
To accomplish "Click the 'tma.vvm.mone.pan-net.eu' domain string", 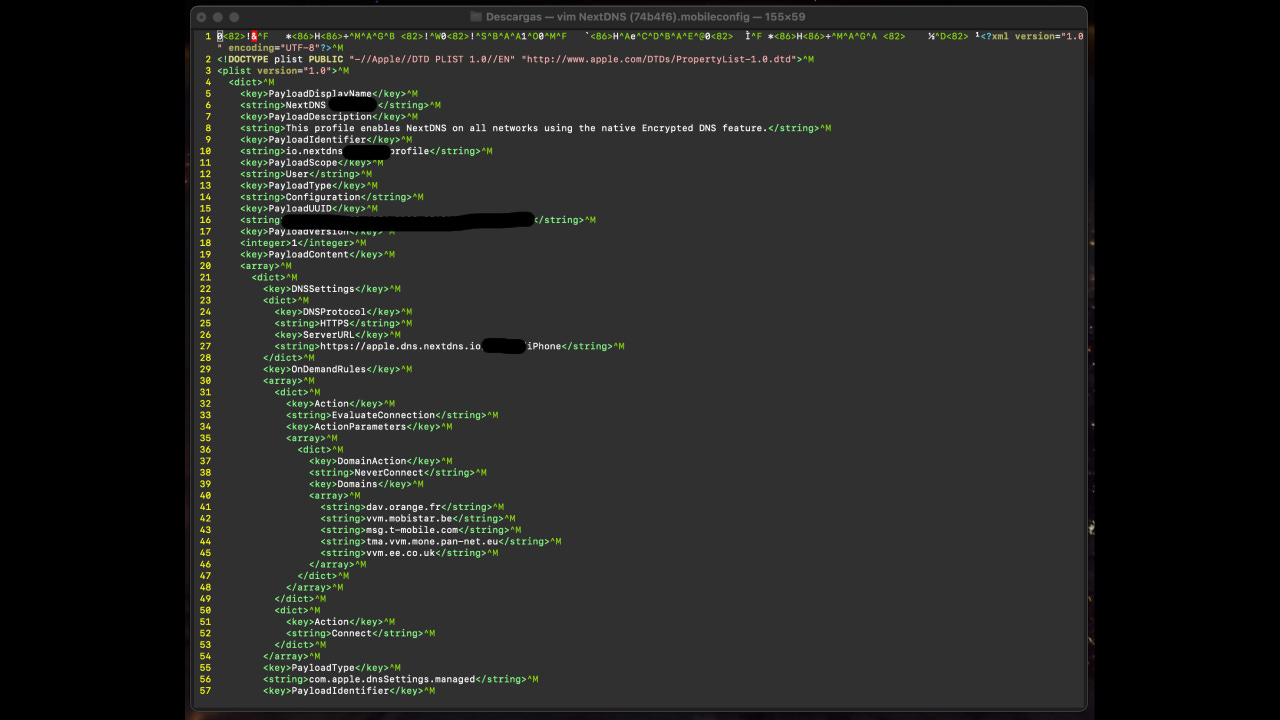I will 433,542.
